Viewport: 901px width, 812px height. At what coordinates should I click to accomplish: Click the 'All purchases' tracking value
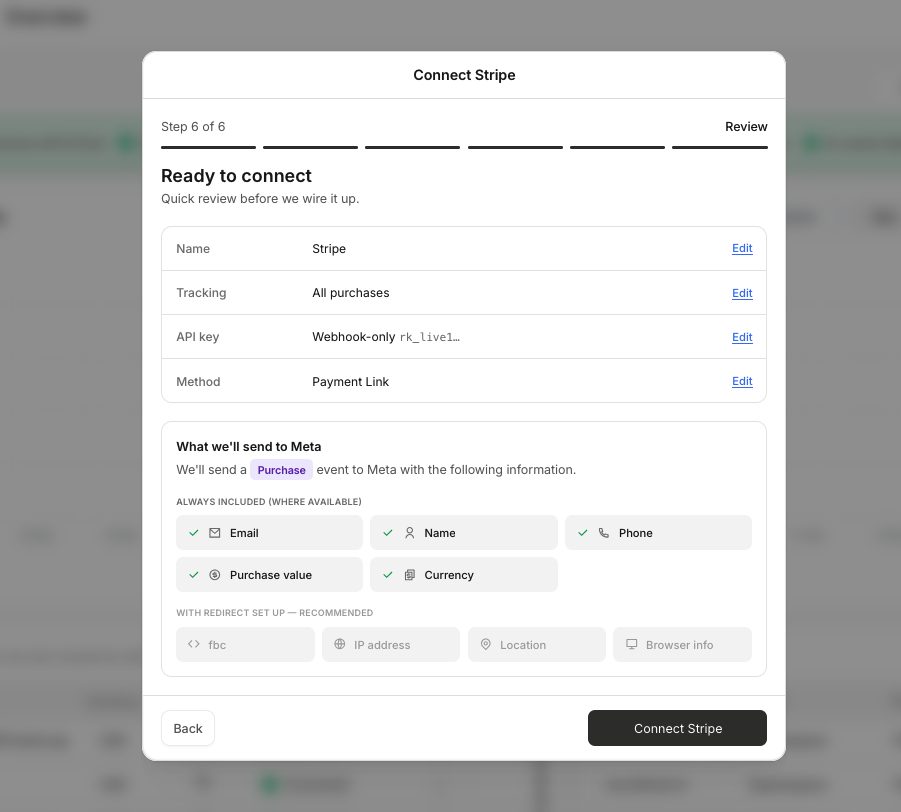pos(351,293)
